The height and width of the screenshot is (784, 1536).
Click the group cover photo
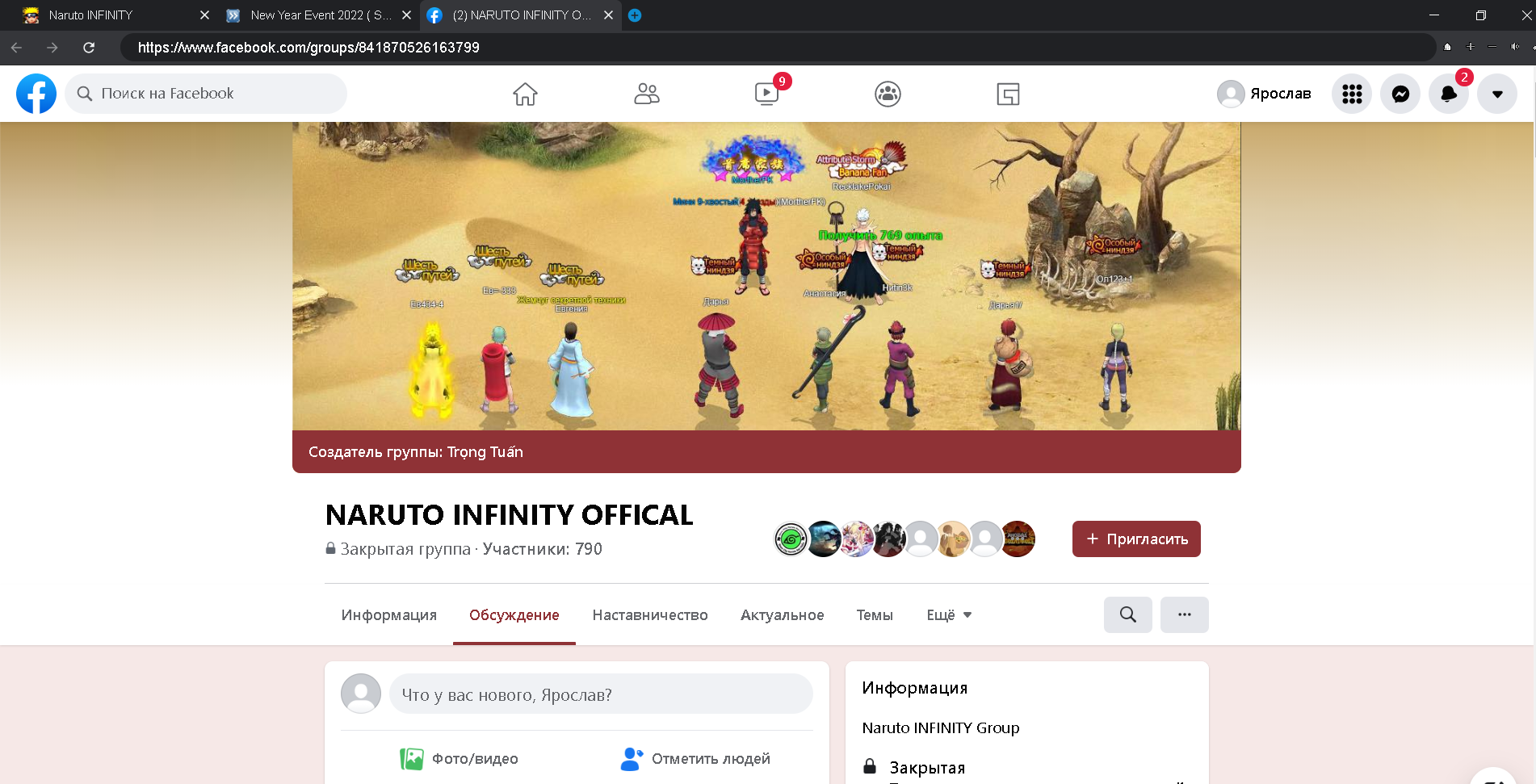766,276
